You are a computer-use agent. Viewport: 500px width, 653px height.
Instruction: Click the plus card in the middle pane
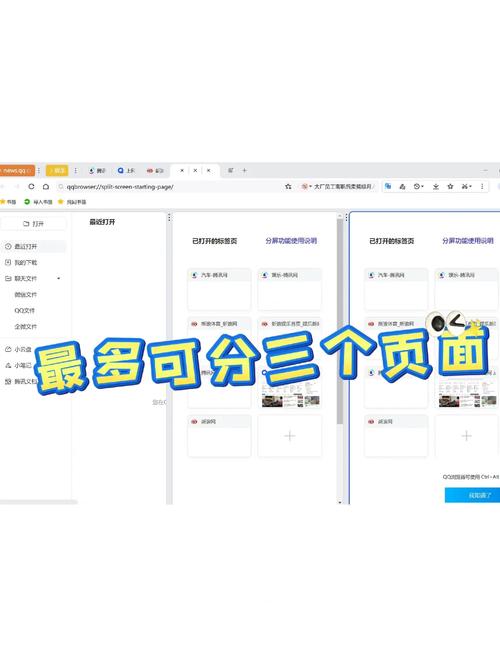click(289, 436)
